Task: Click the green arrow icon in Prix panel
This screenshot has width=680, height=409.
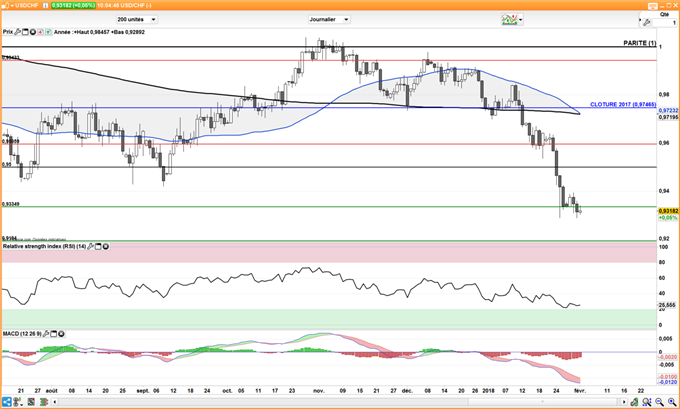Action: click(x=48, y=32)
